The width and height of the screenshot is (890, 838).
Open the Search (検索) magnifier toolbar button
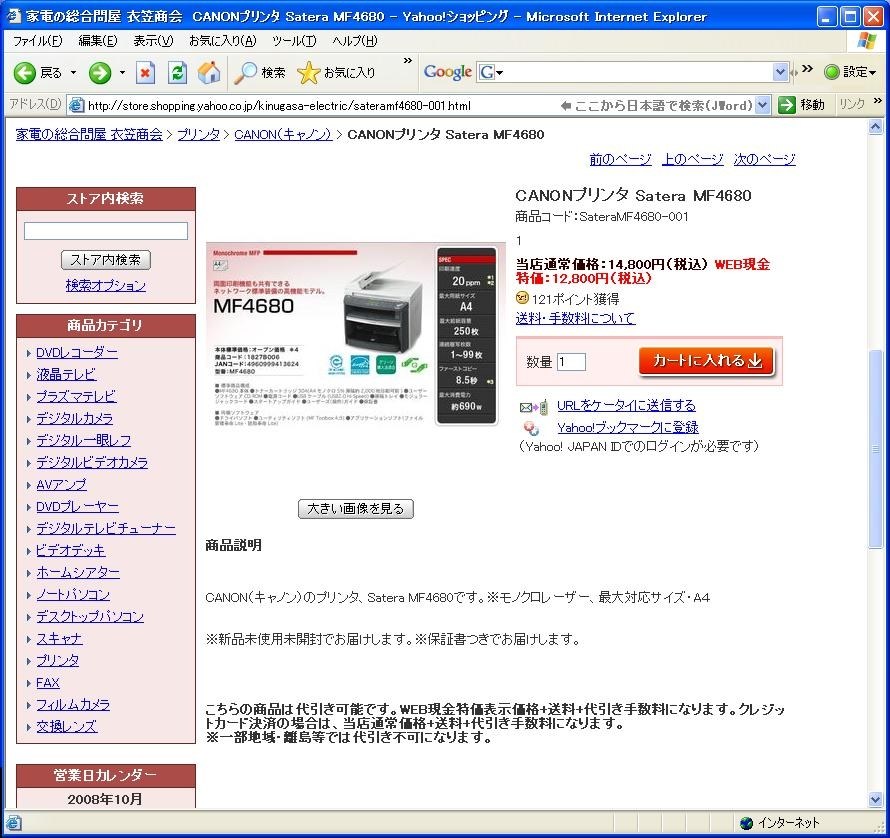point(259,73)
